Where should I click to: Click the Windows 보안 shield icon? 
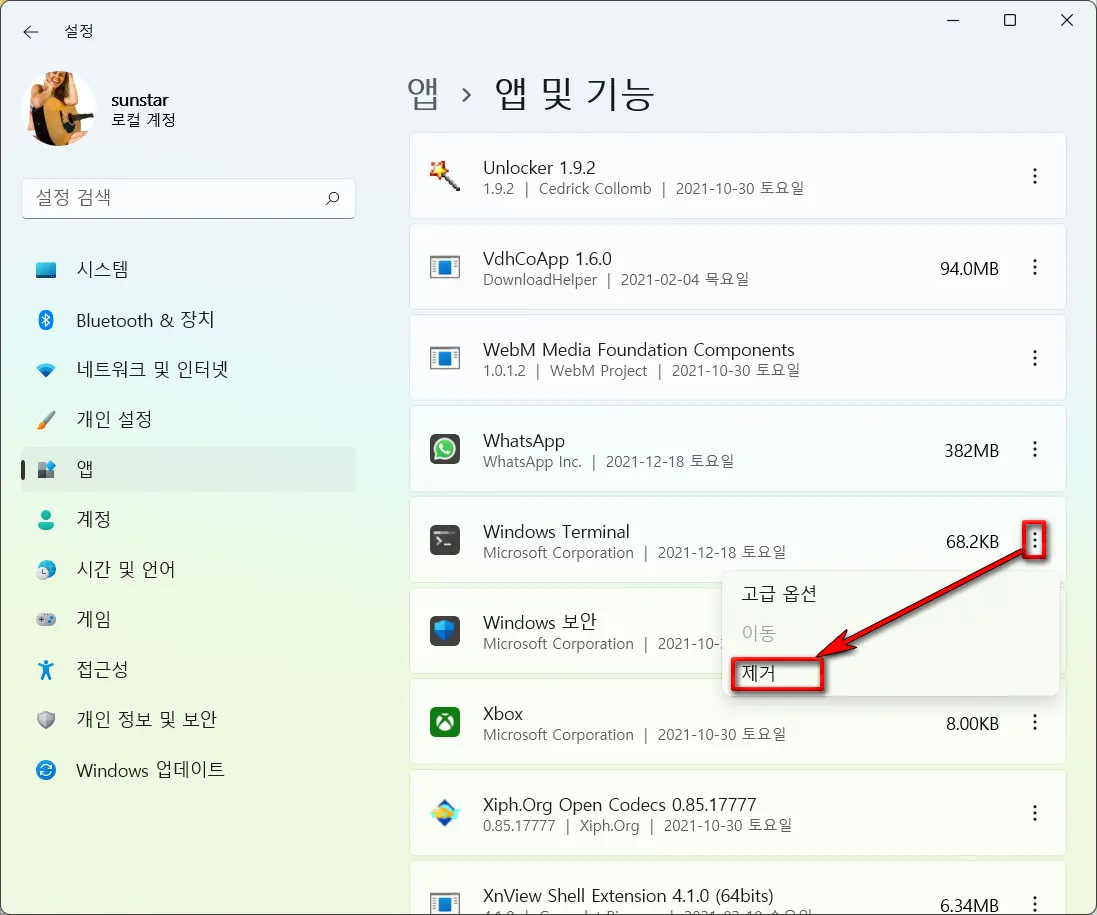[445, 631]
